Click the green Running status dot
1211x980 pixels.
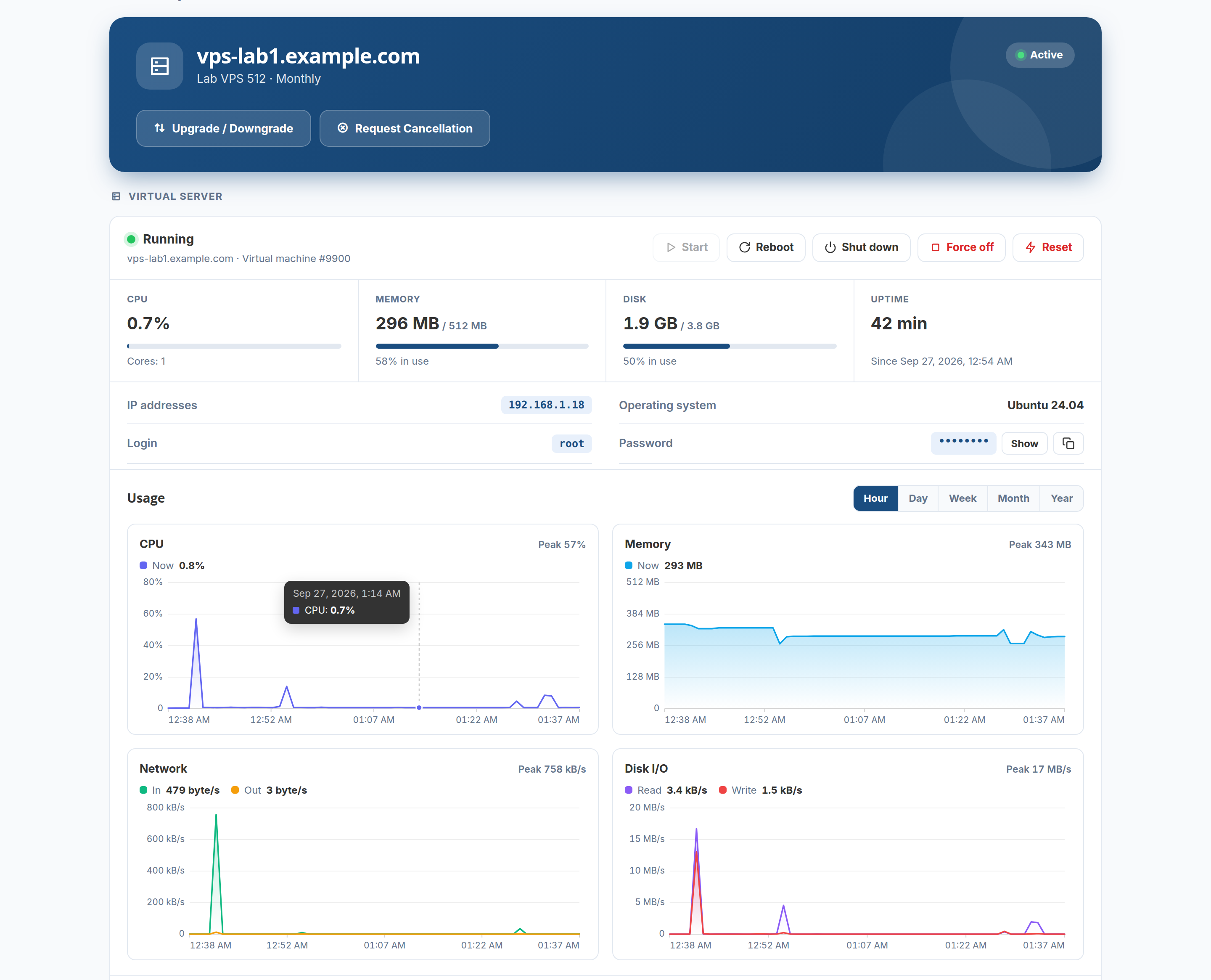pyautogui.click(x=131, y=239)
